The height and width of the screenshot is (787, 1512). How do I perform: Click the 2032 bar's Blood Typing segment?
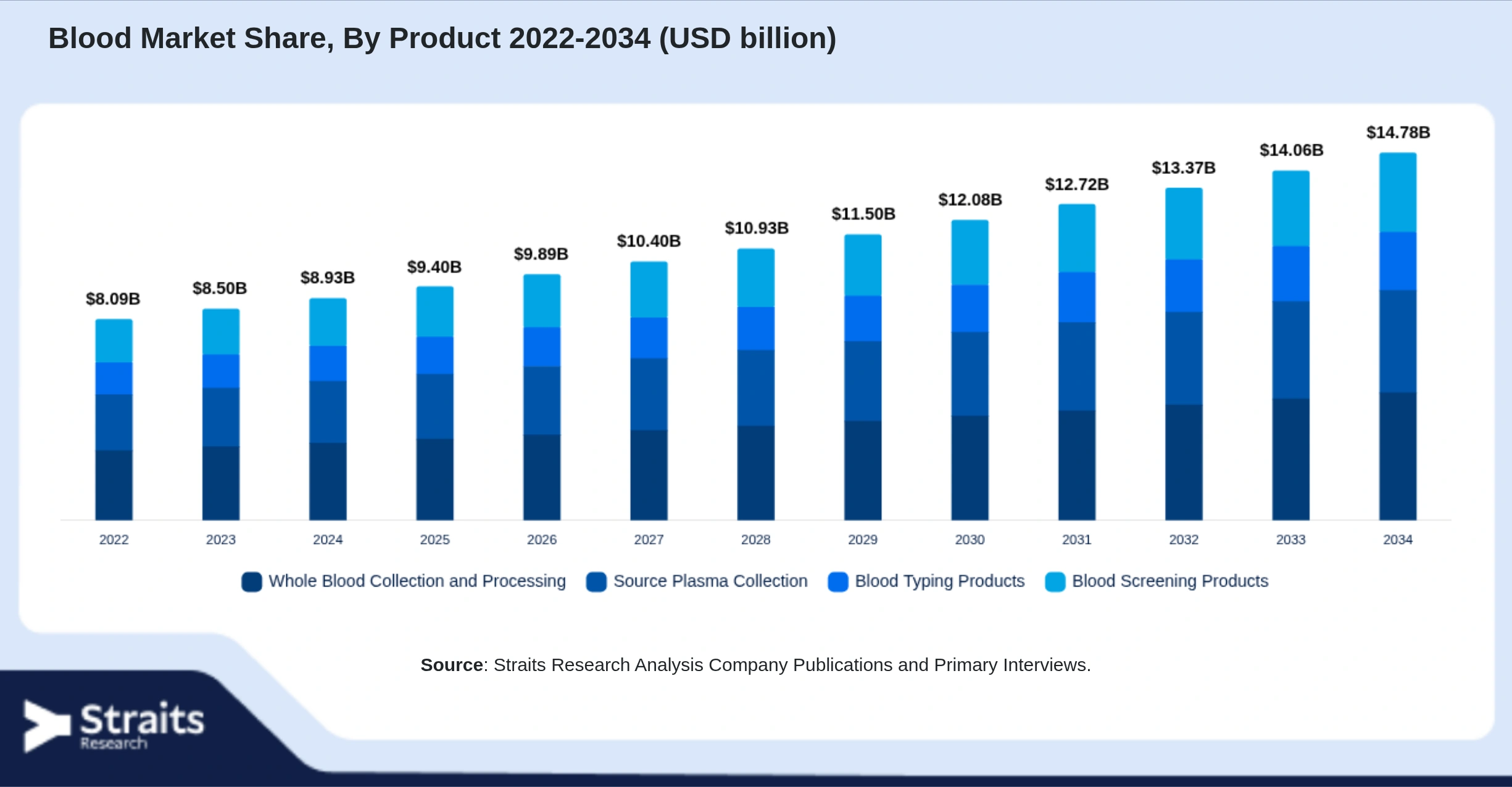[1184, 286]
